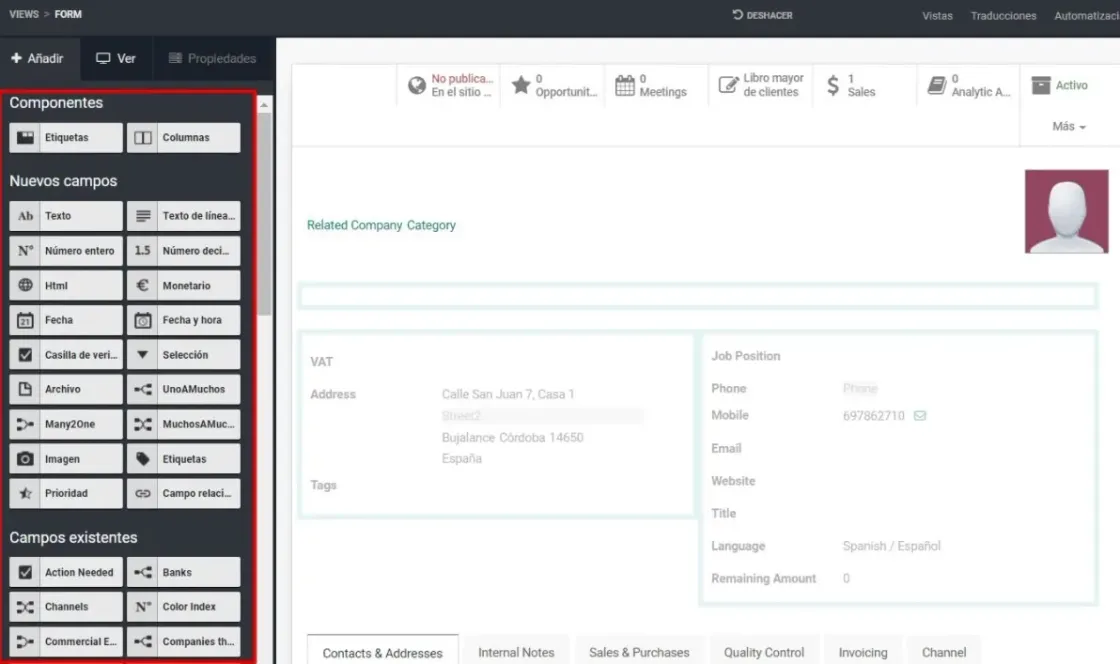Viewport: 1120px width, 664px height.
Task: Open Vistas in the top bar
Action: pyautogui.click(x=936, y=16)
